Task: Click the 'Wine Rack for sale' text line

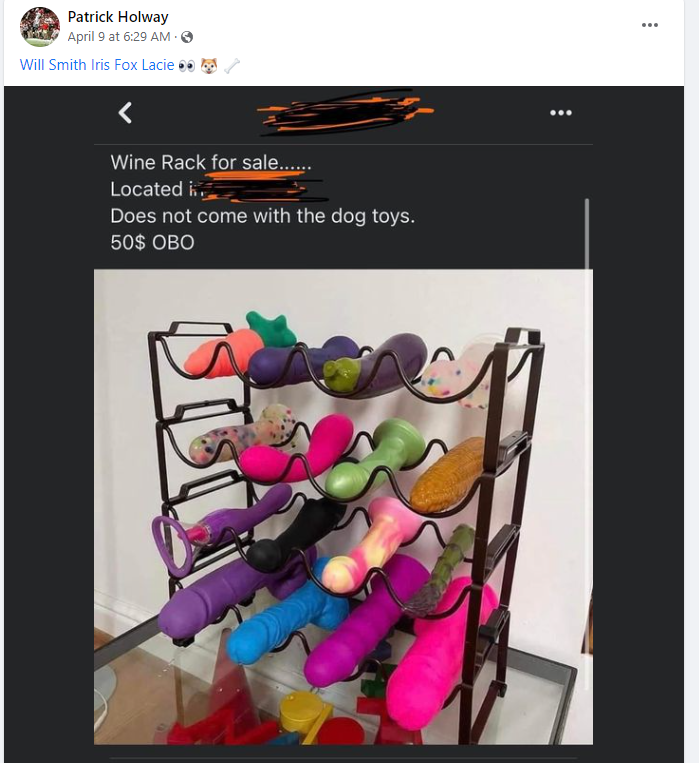Action: coord(210,163)
